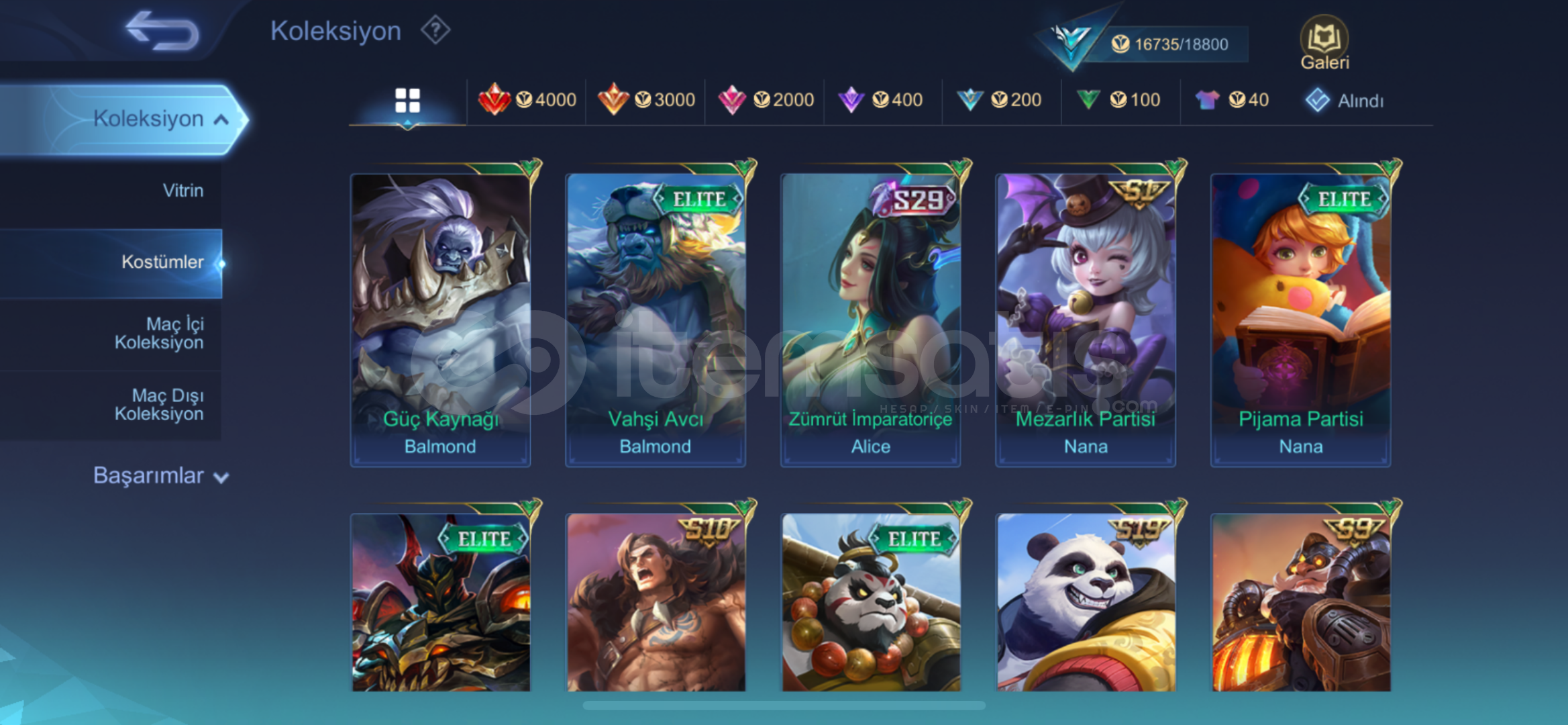
Task: Tap the back arrow icon
Action: click(162, 30)
